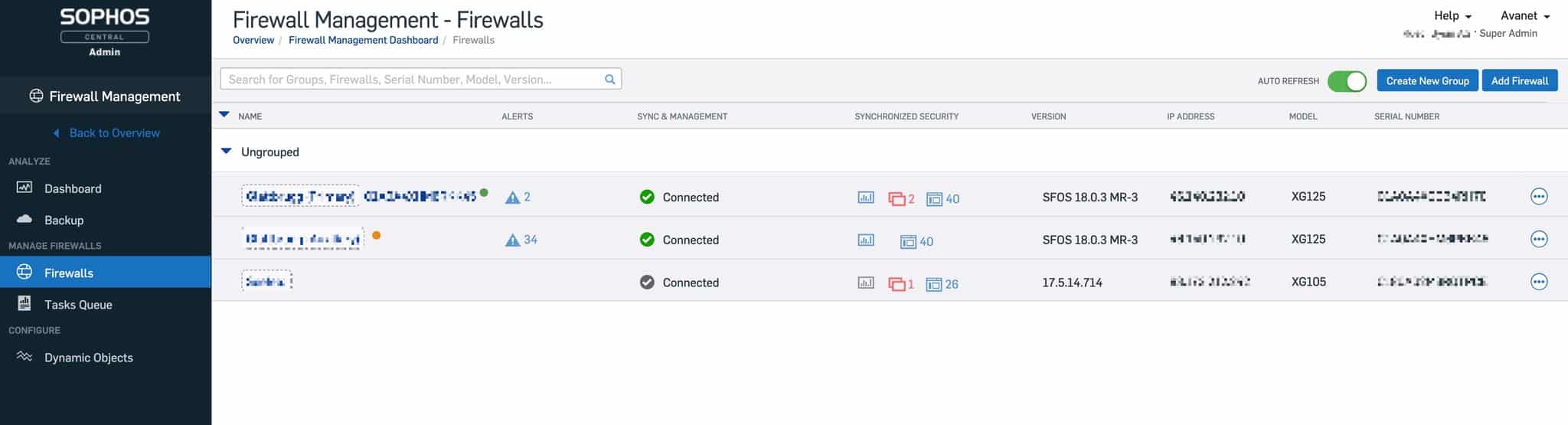This screenshot has width=1568, height=425.
Task: Open the report chart icon for the XG105 firewall
Action: click(865, 283)
